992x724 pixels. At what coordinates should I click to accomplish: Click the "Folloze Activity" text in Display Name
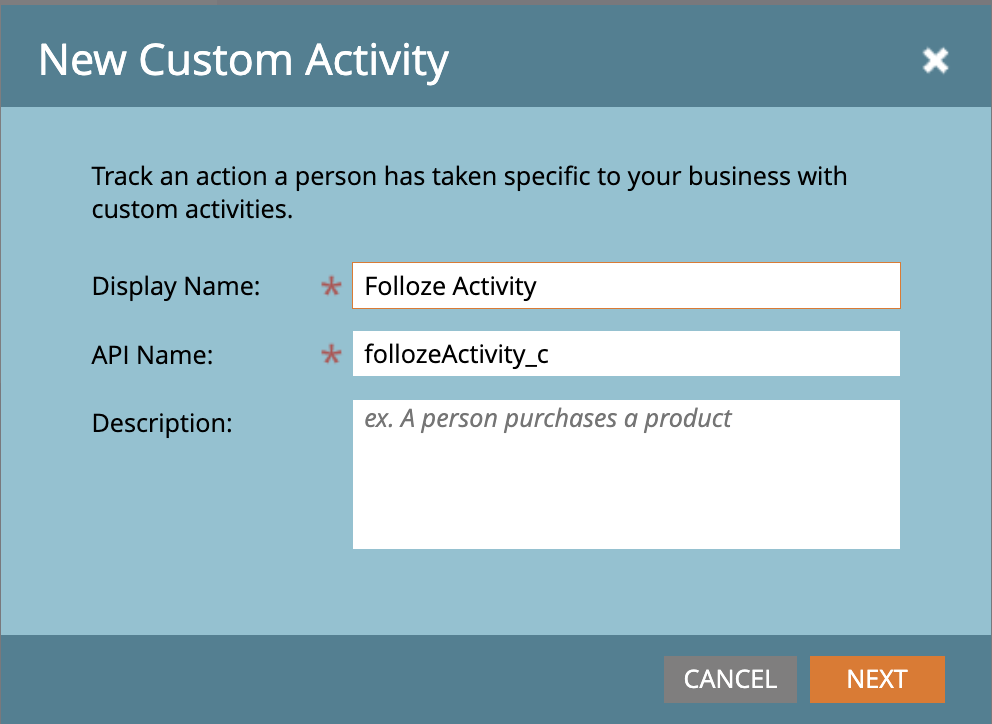pos(450,286)
